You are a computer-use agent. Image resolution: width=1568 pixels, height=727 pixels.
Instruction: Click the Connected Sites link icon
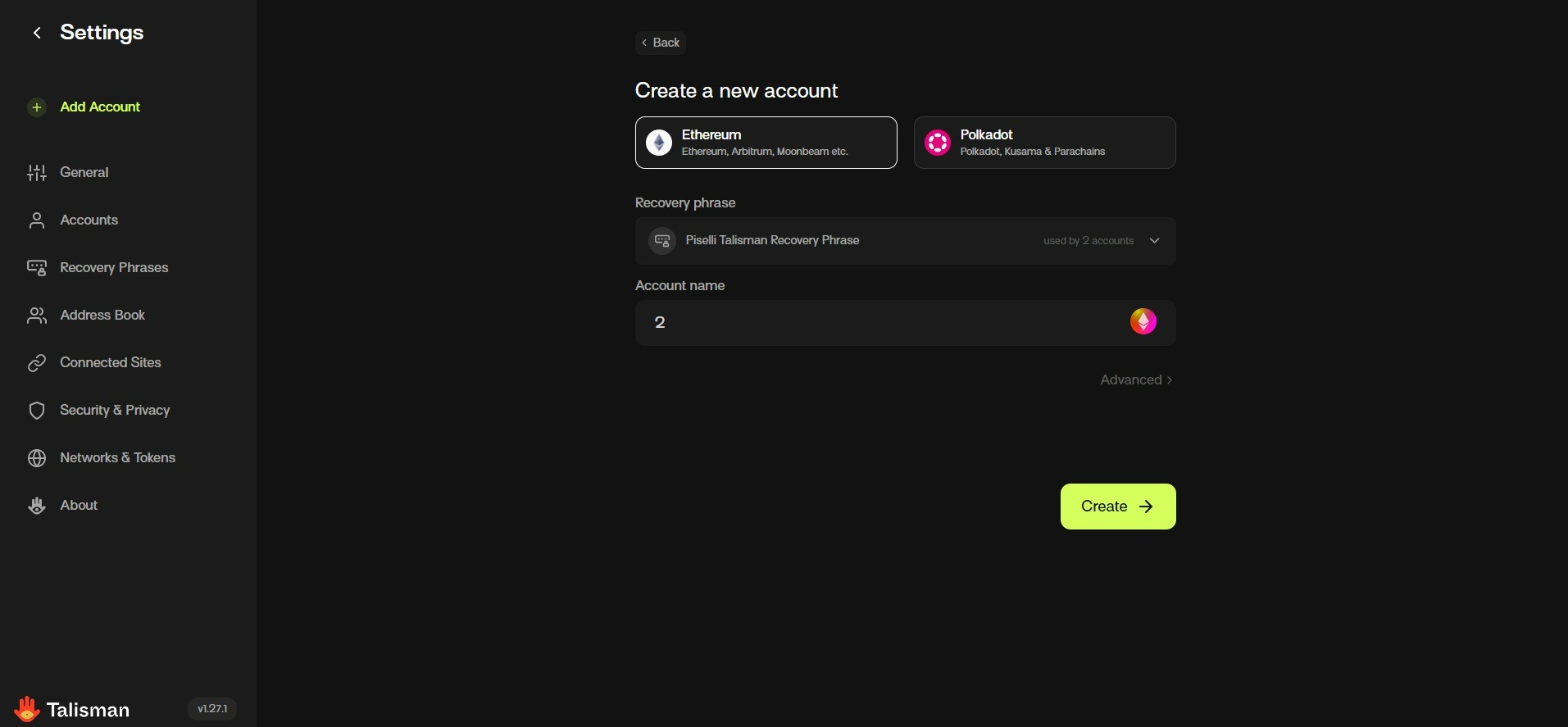37,363
